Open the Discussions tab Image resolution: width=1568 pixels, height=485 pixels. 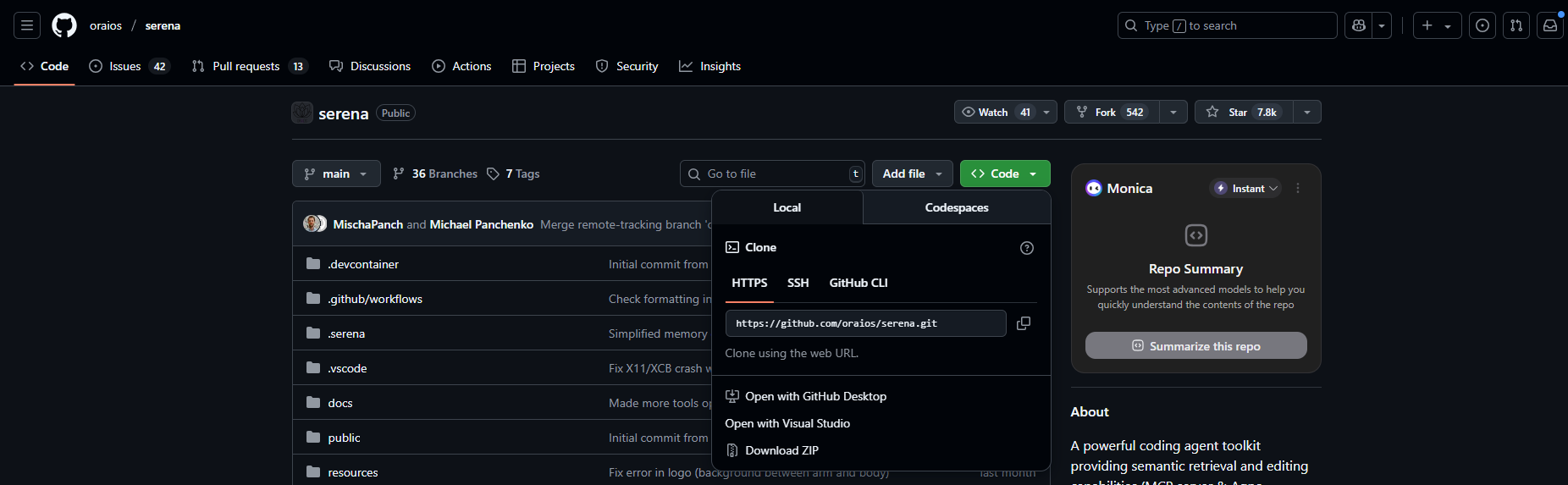[x=370, y=66]
